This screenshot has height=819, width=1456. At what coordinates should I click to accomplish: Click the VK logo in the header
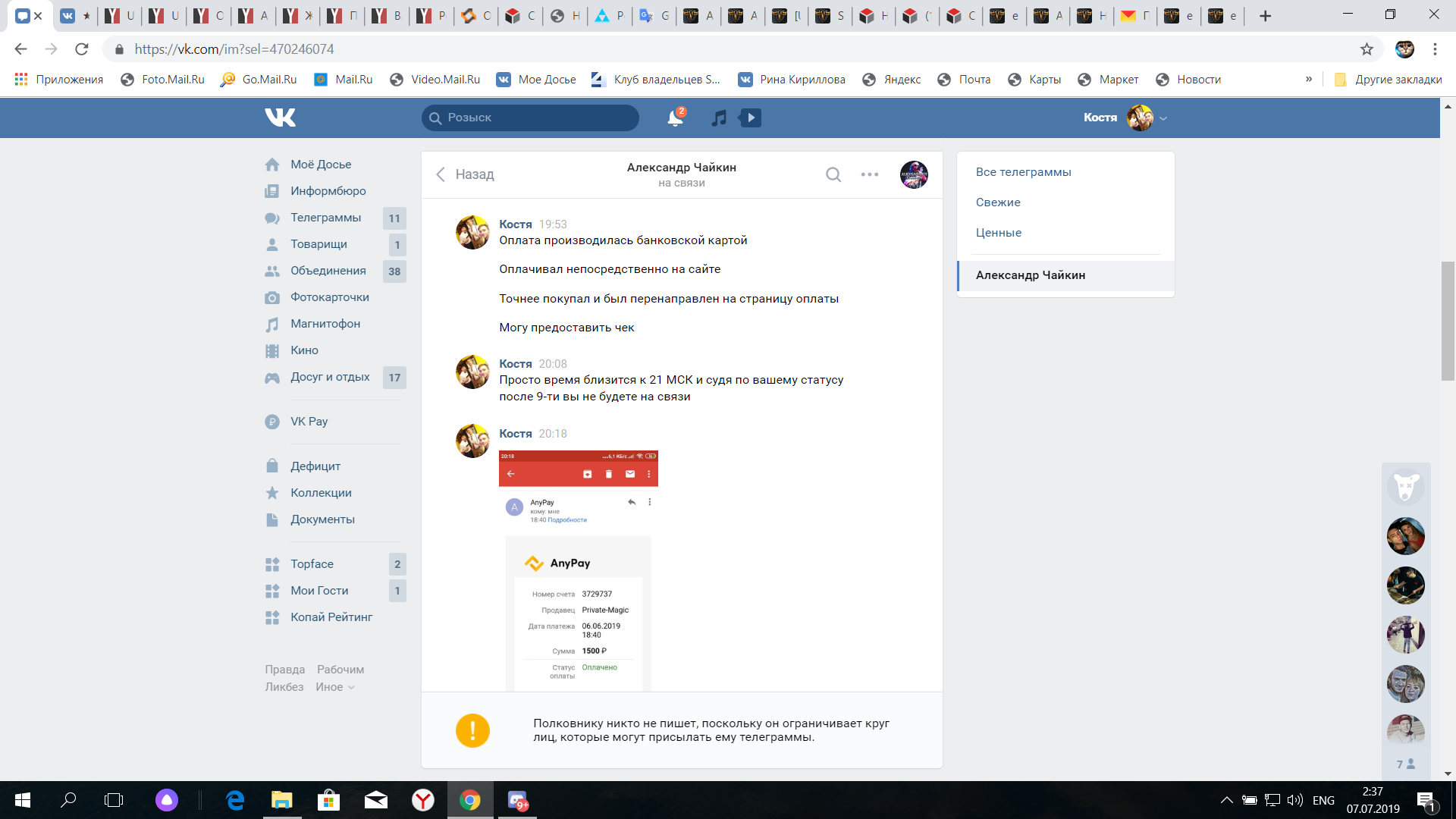(280, 118)
